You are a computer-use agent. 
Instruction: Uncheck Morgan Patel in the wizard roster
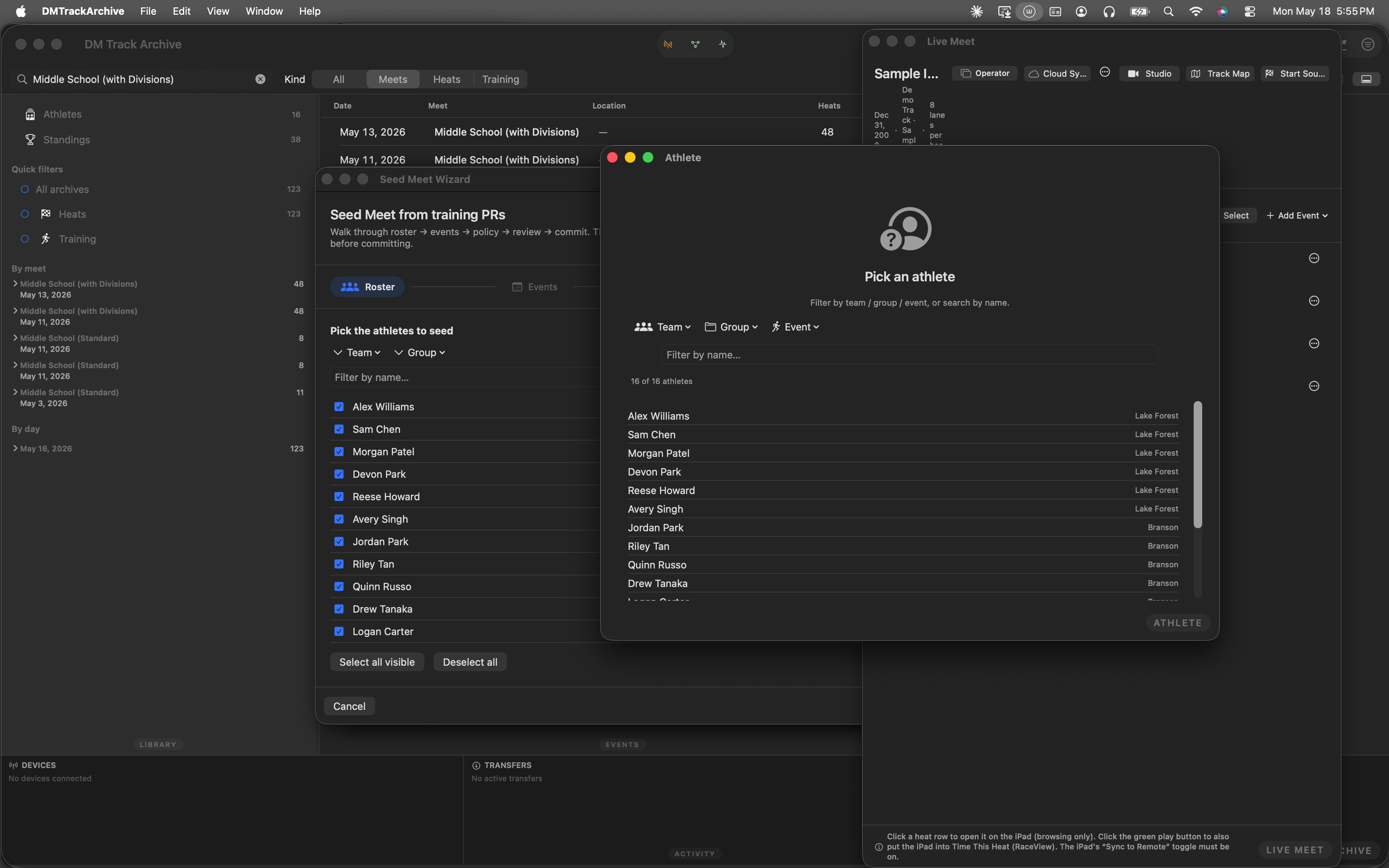[x=339, y=451]
